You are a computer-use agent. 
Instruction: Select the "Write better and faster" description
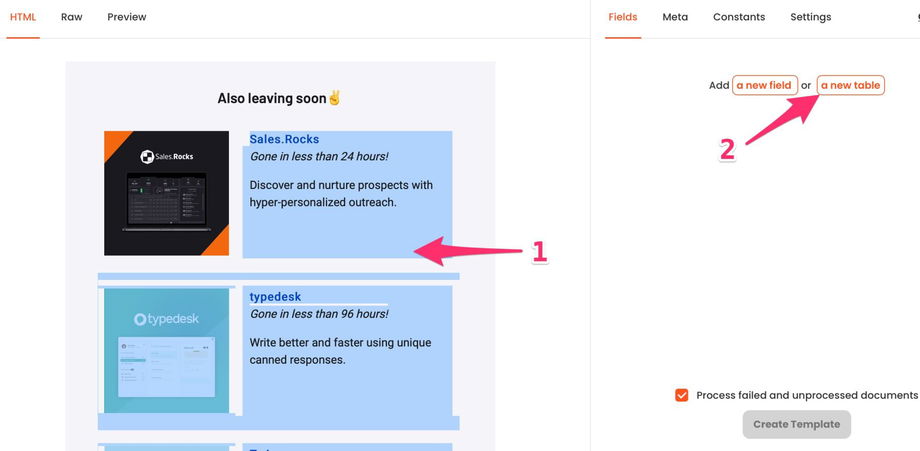click(340, 351)
